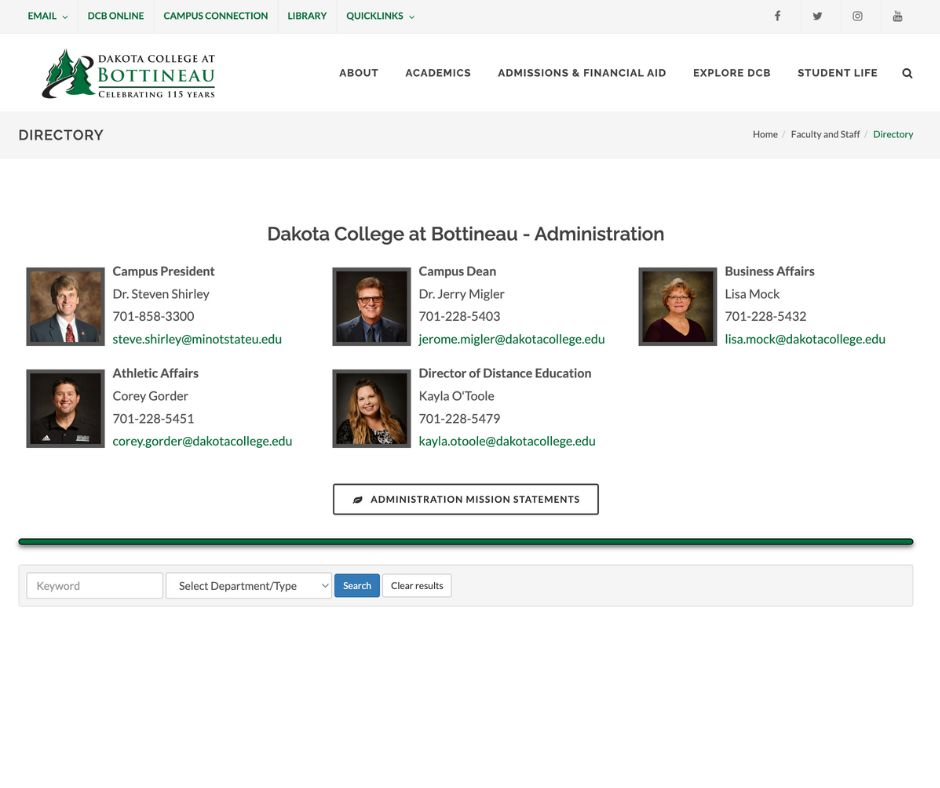Viewport: 940px width, 788px height.
Task: Open the Instagram social icon
Action: point(857,16)
